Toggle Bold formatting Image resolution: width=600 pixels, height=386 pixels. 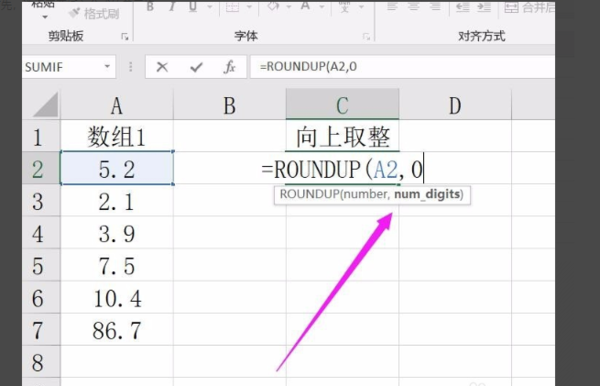coord(150,7)
